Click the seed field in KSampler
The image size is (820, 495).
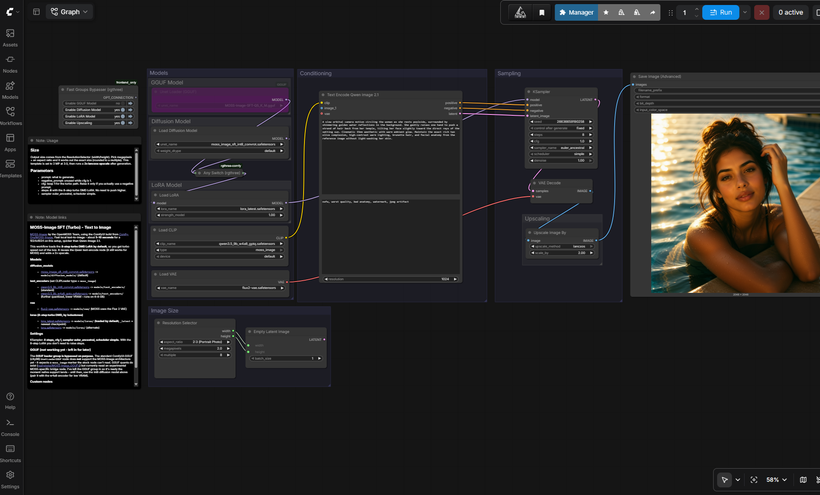click(562, 122)
